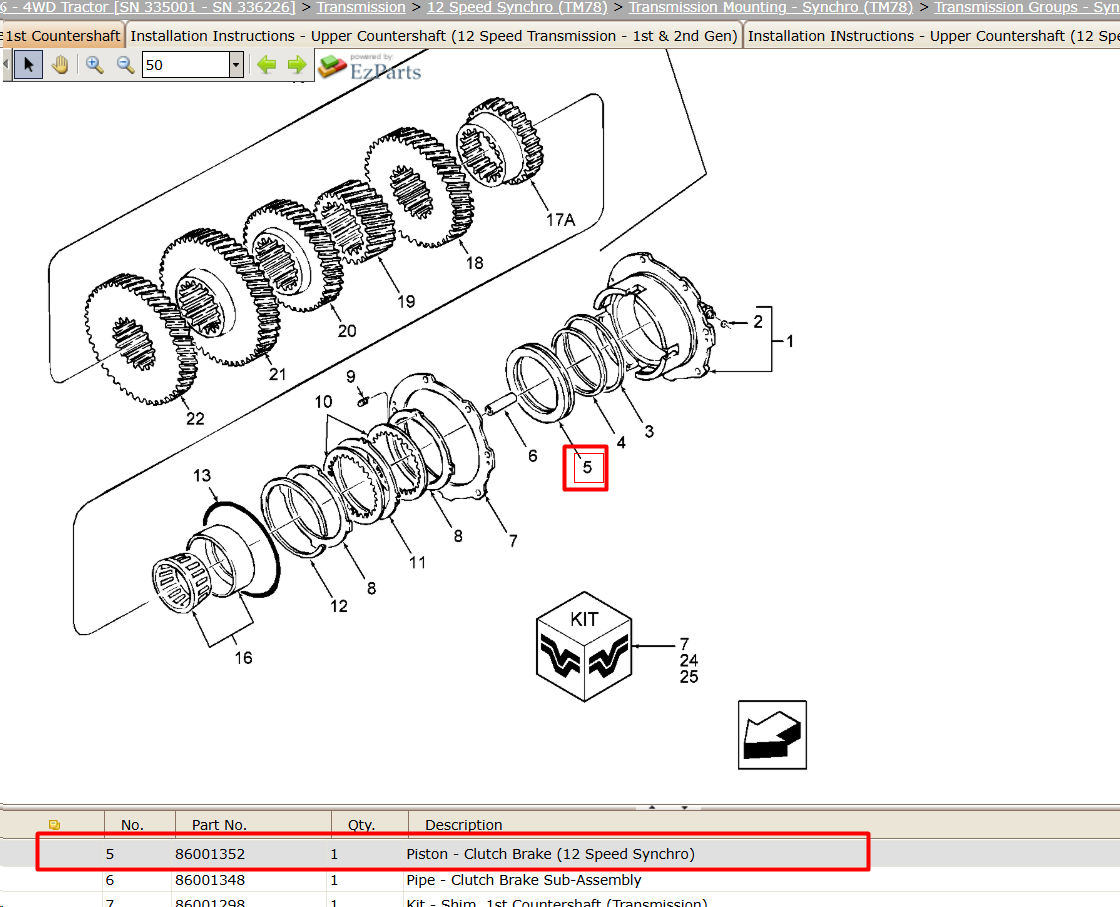Screen dimensions: 1120x907
Task: Select the pointer arrow tool
Action: (x=29, y=65)
